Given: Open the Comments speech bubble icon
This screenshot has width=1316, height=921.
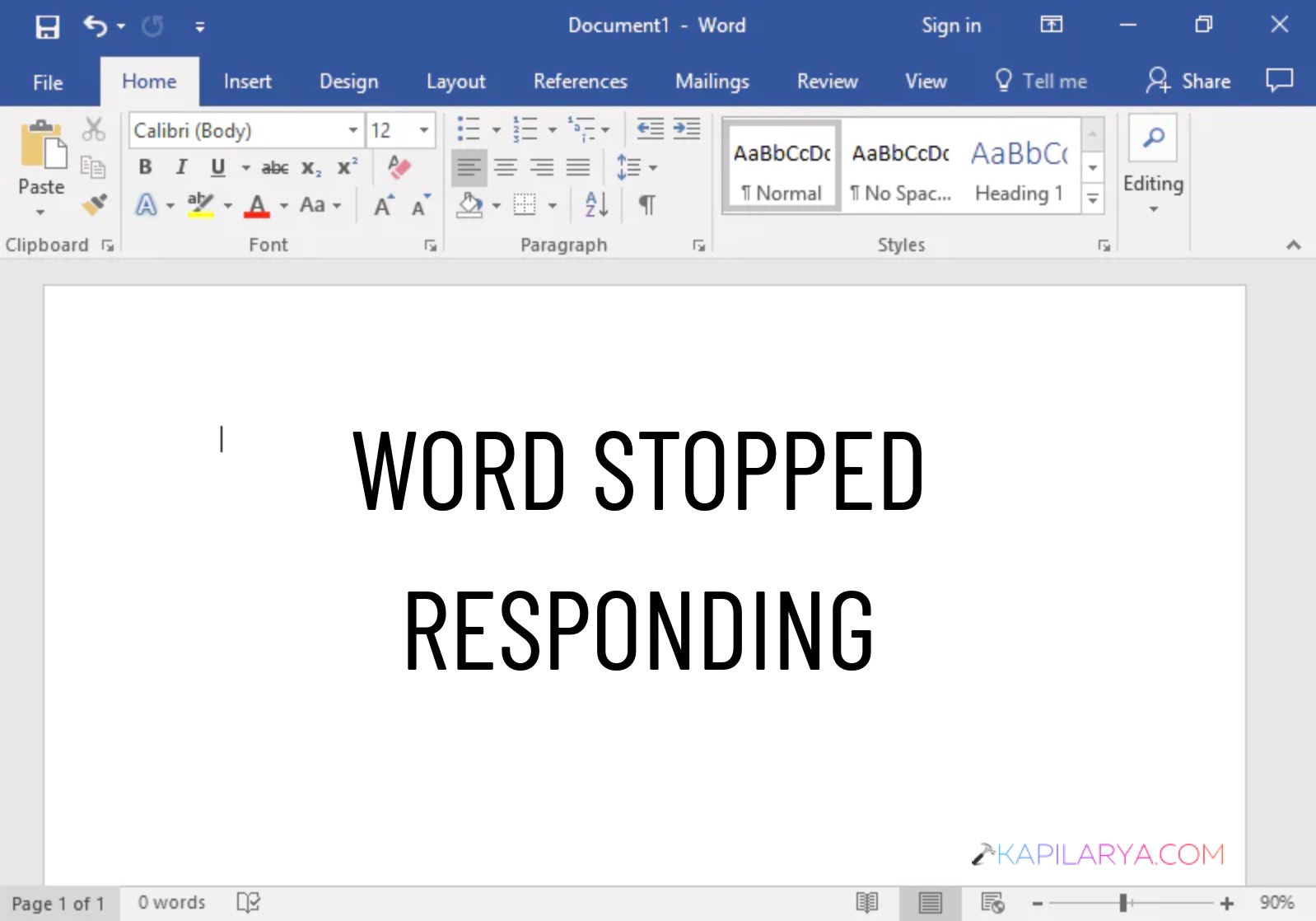Looking at the screenshot, I should point(1279,80).
